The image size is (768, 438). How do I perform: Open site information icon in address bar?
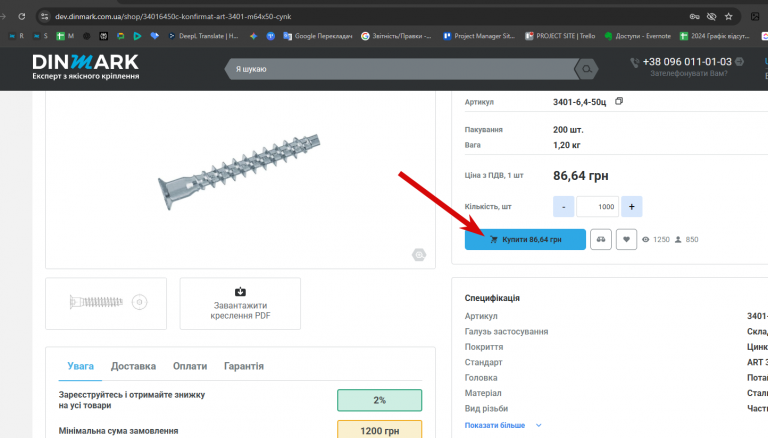click(45, 16)
